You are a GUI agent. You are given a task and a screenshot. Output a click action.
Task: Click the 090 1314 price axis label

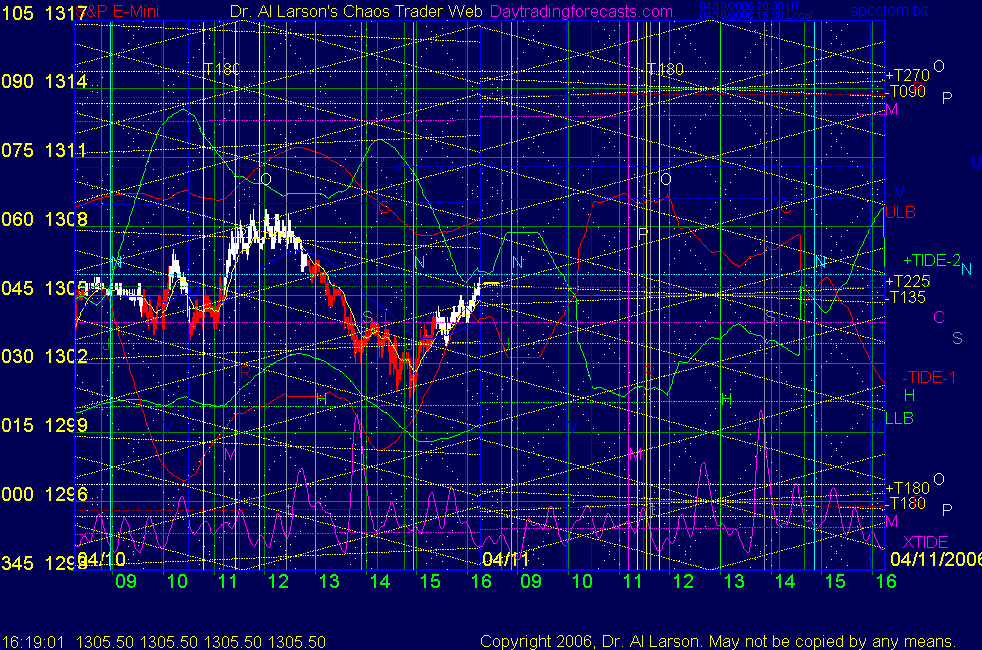coord(44,81)
